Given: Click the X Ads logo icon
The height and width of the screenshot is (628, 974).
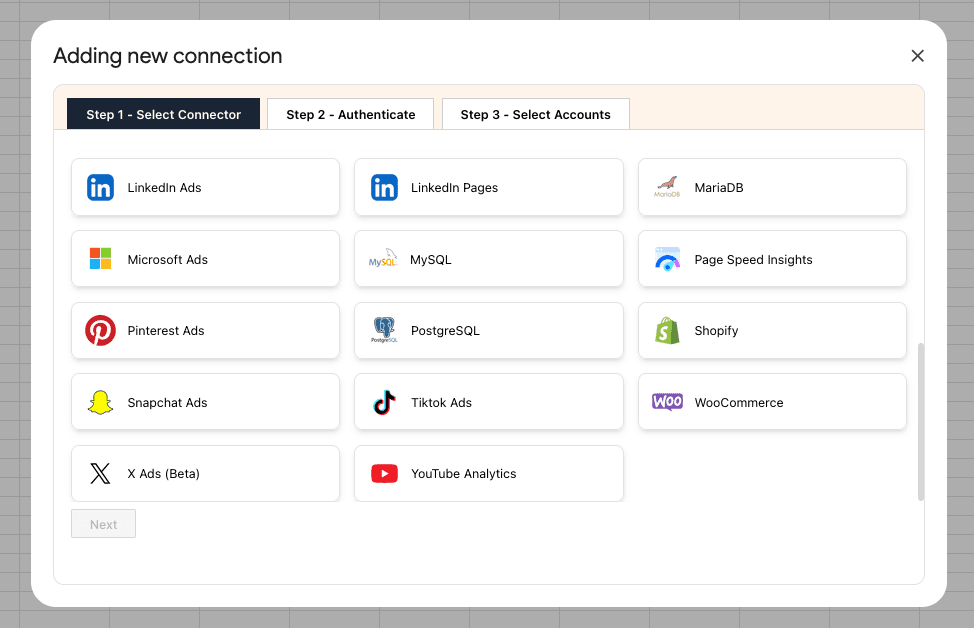Looking at the screenshot, I should pos(100,474).
